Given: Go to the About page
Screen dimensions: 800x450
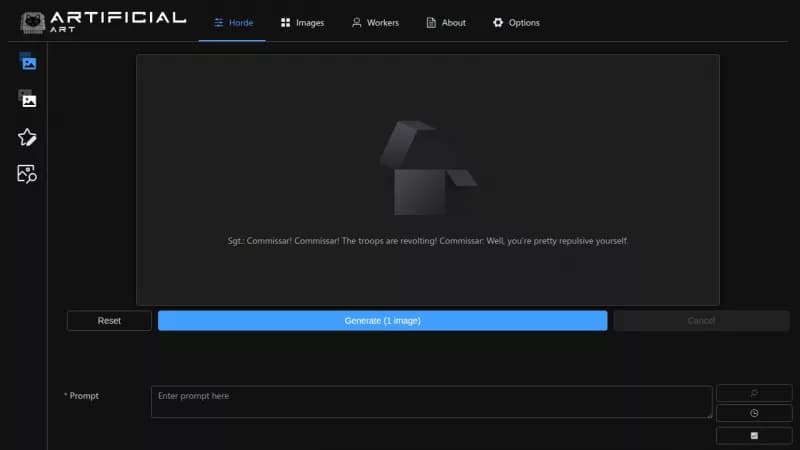Looking at the screenshot, I should pyautogui.click(x=445, y=23).
